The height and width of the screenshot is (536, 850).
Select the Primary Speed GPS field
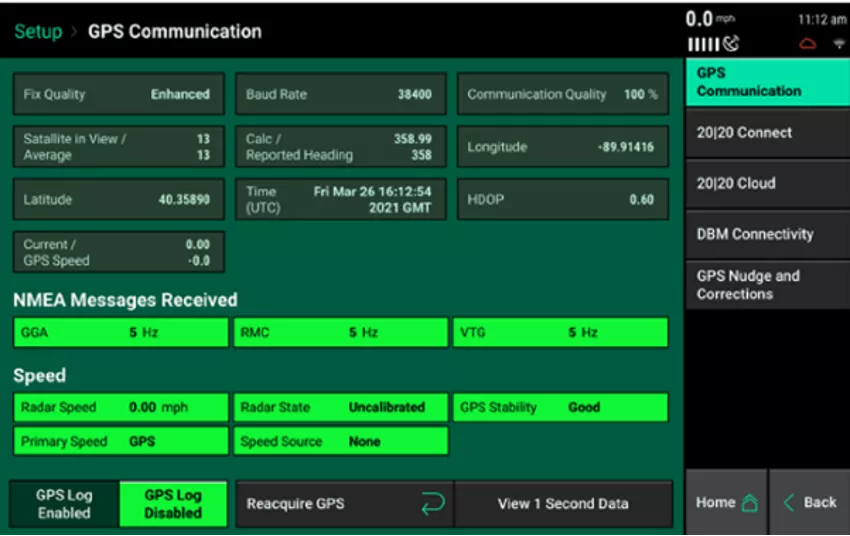[118, 441]
